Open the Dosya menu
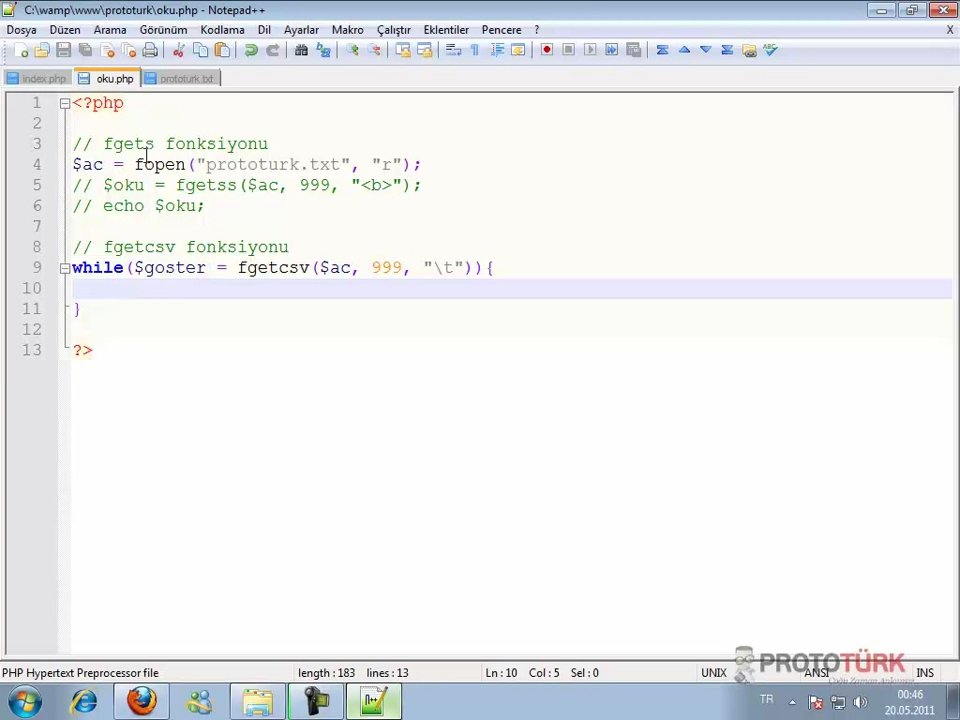960x720 pixels. [21, 30]
